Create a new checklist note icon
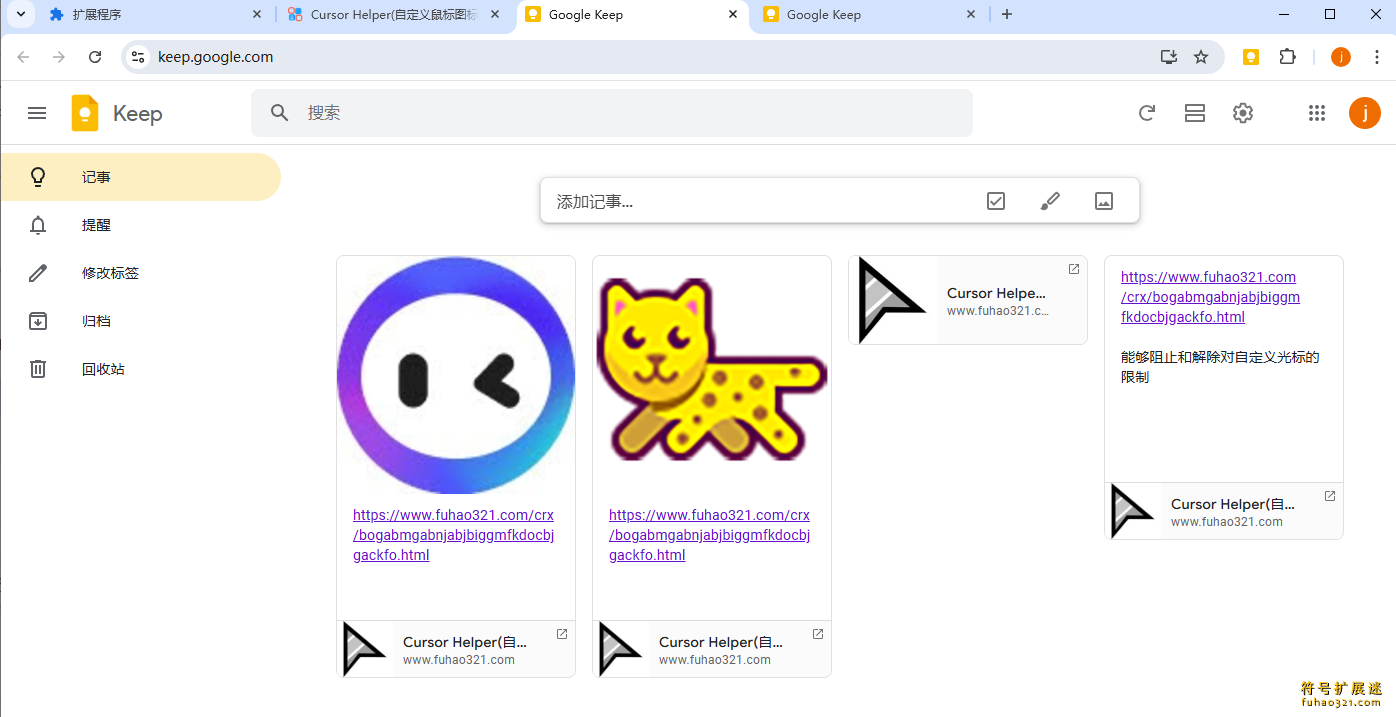 (x=996, y=201)
